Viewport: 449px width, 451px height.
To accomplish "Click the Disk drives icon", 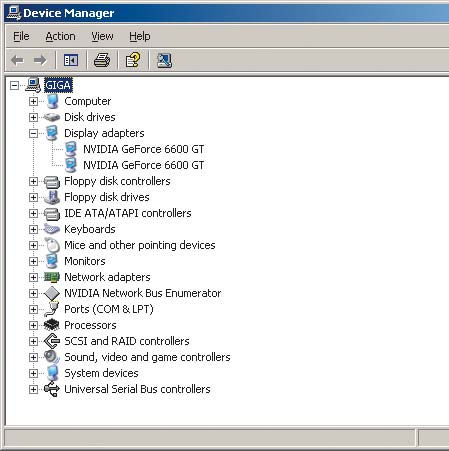I will coord(52,117).
